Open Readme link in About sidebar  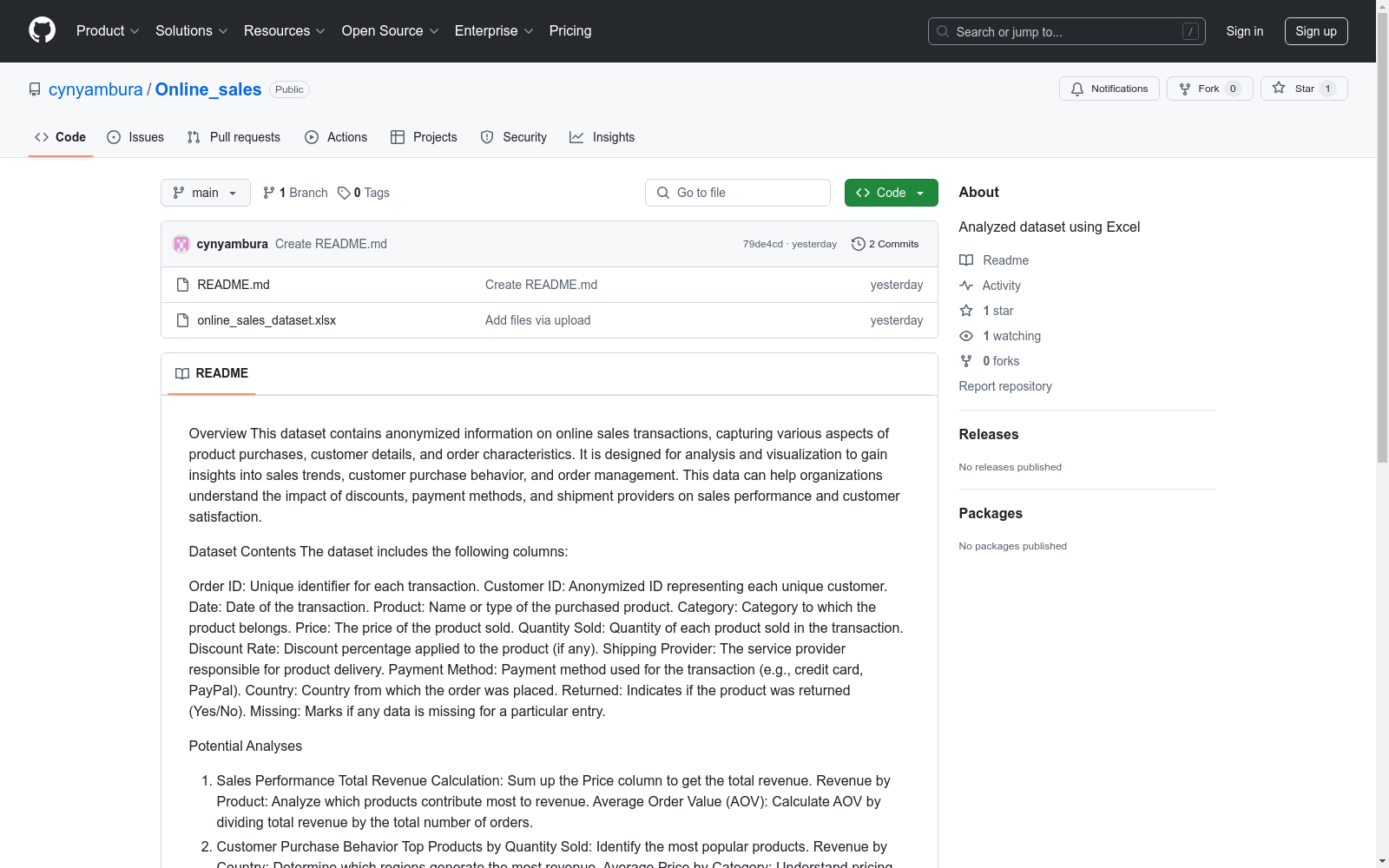994,260
